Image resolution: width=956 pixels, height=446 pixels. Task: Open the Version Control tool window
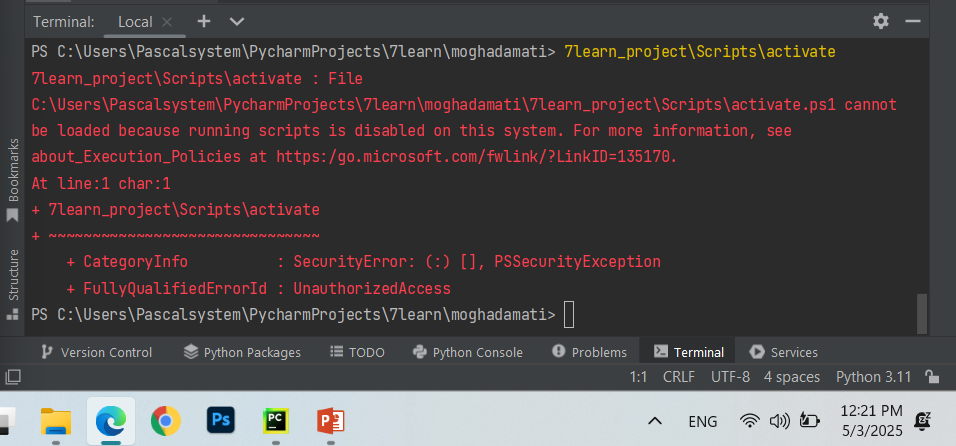(x=96, y=352)
